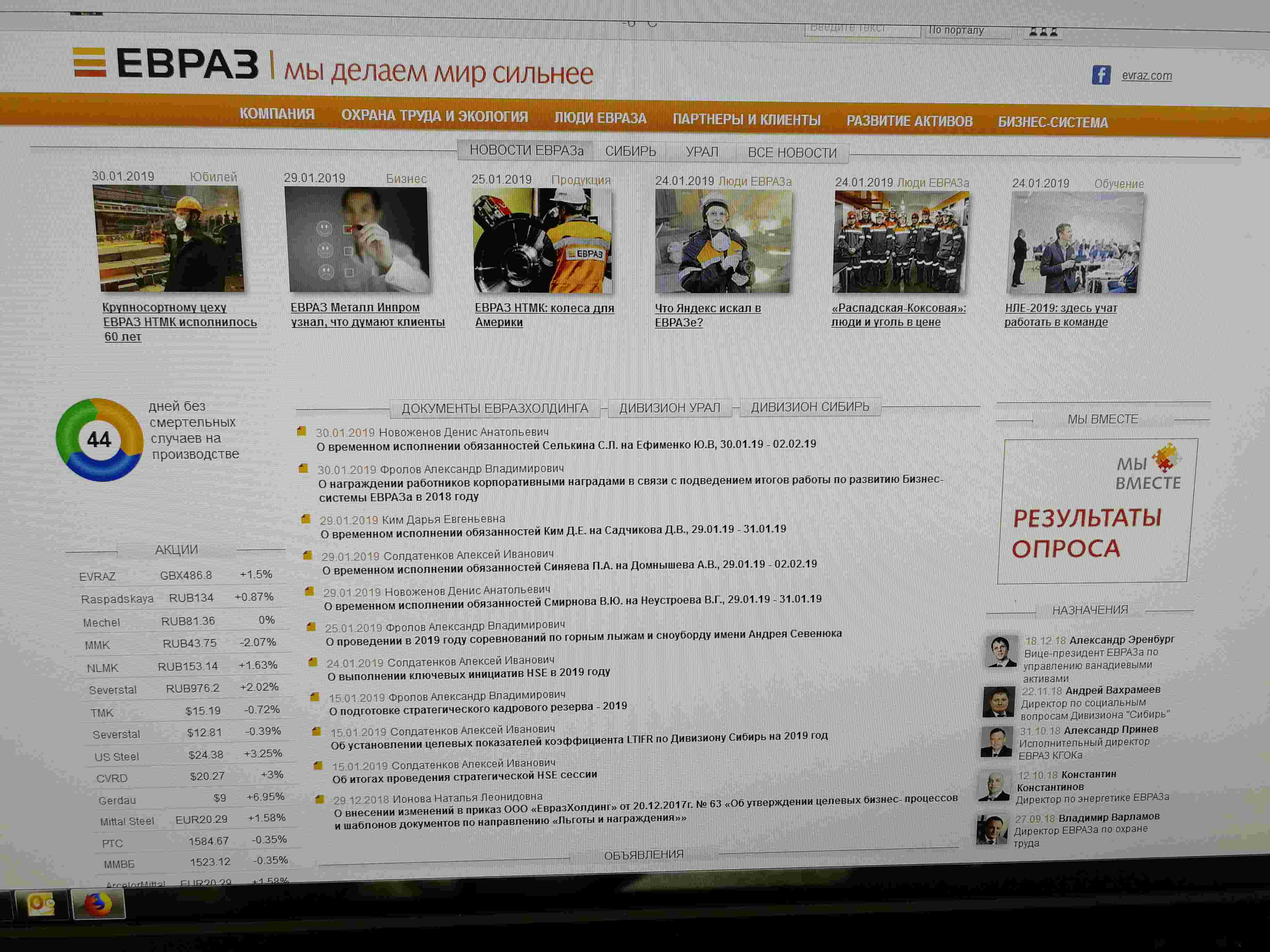Click the 'Обучение' news category label
Screen dimensions: 1270x952
tap(1118, 184)
